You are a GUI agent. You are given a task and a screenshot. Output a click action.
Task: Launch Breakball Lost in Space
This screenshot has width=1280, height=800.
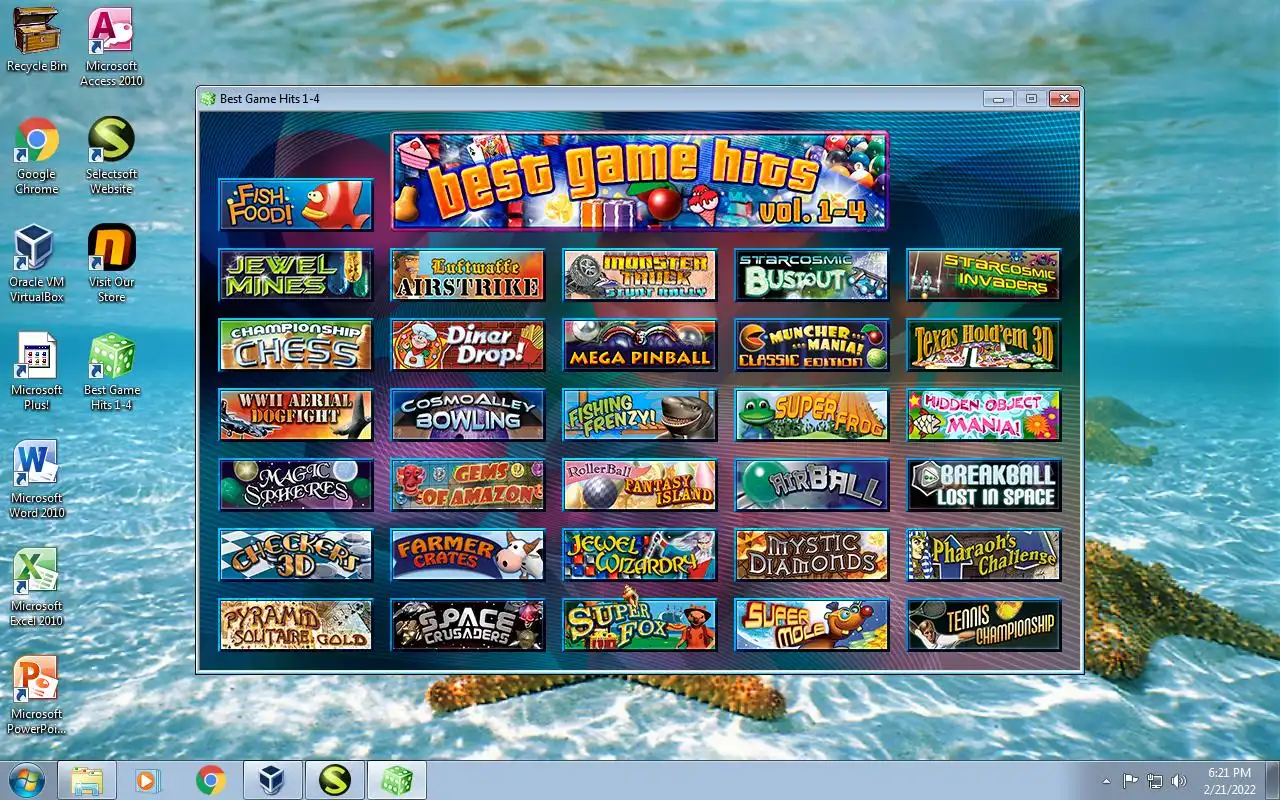pyautogui.click(x=984, y=485)
